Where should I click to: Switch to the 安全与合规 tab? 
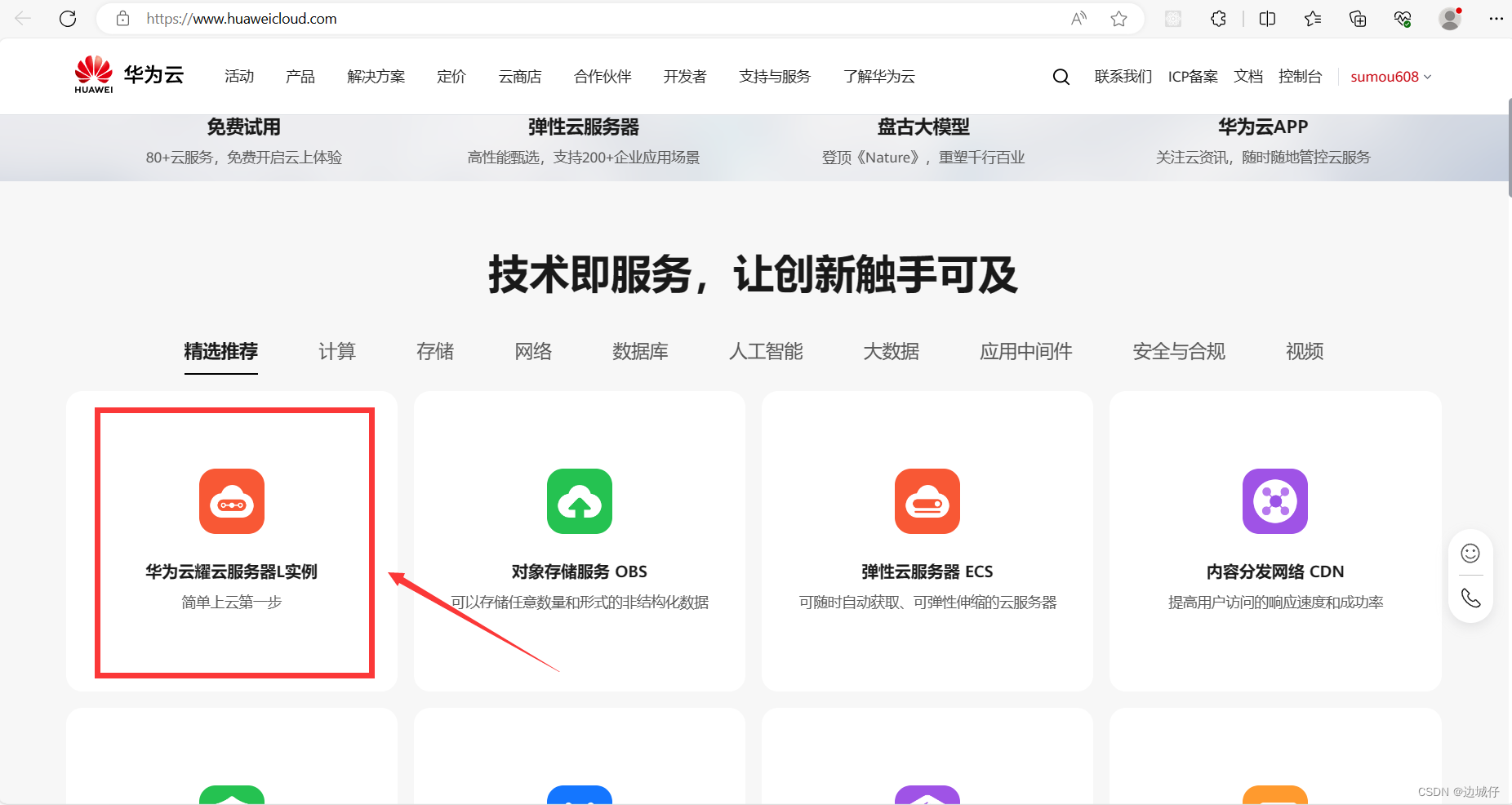point(1179,352)
